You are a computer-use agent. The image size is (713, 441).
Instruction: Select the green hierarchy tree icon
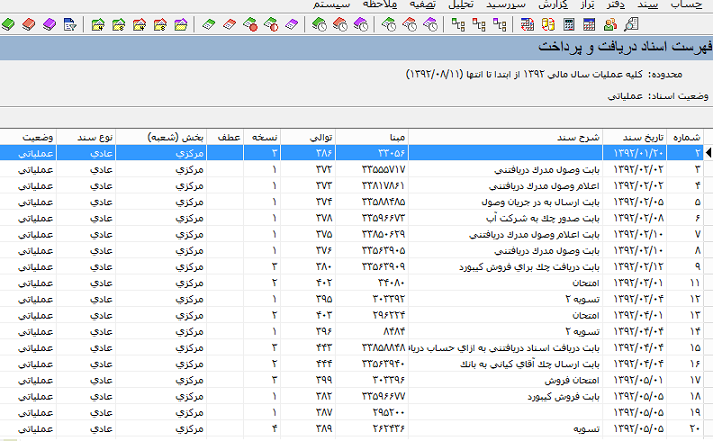click(458, 23)
